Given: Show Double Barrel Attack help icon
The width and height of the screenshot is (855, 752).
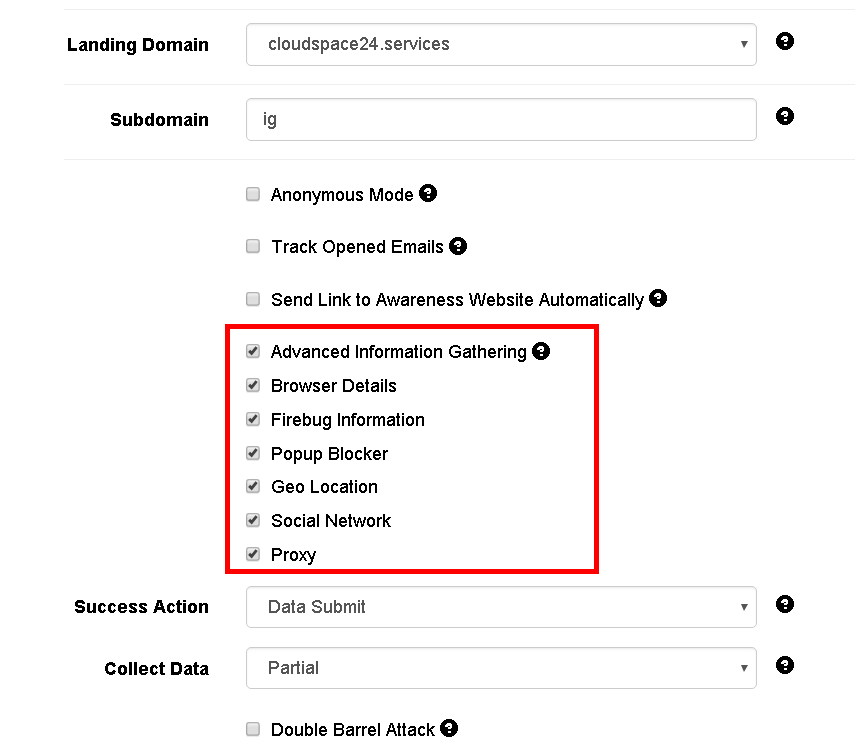Looking at the screenshot, I should [449, 729].
